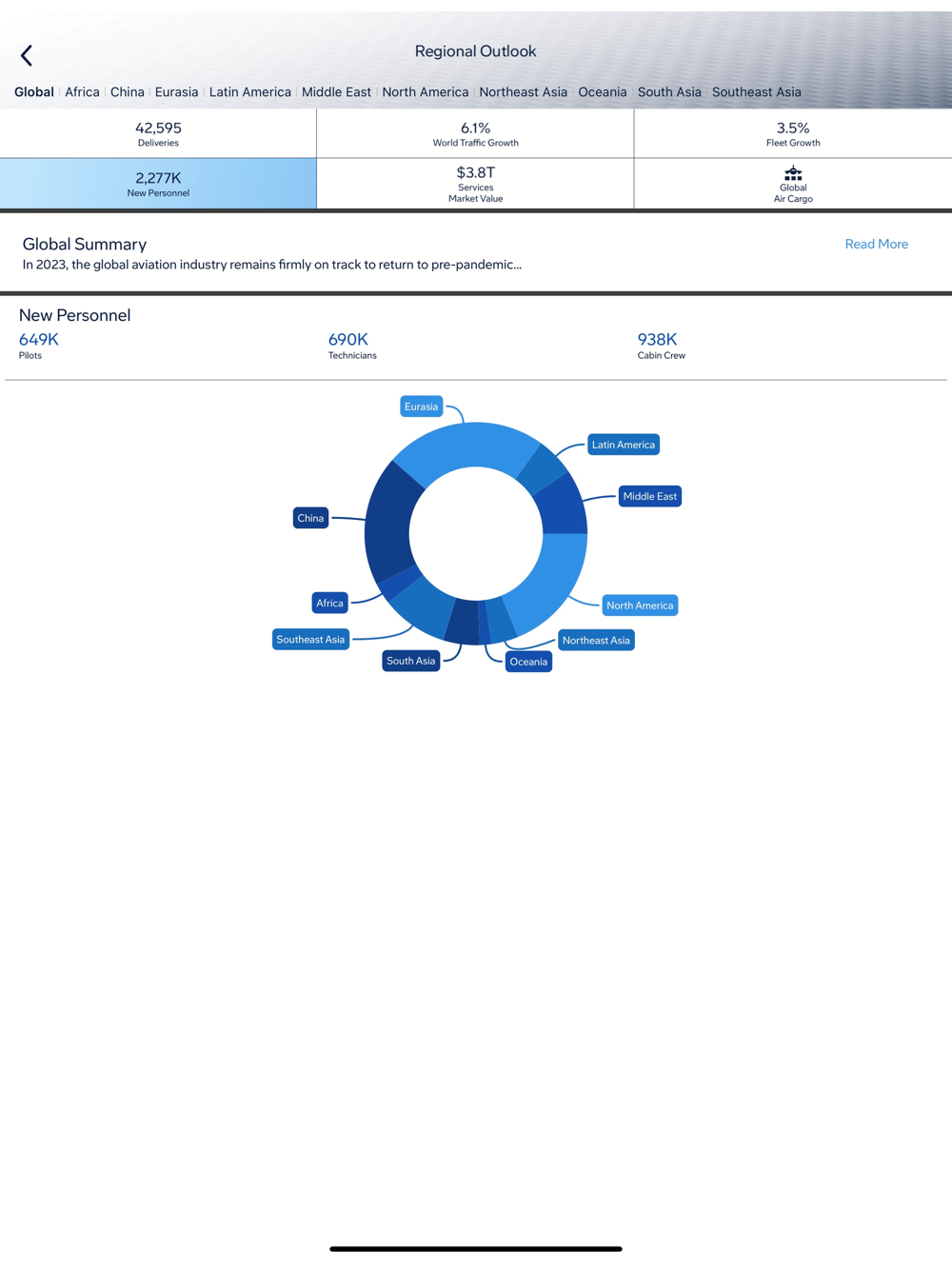Go back with the chevron arrow

pos(27,55)
